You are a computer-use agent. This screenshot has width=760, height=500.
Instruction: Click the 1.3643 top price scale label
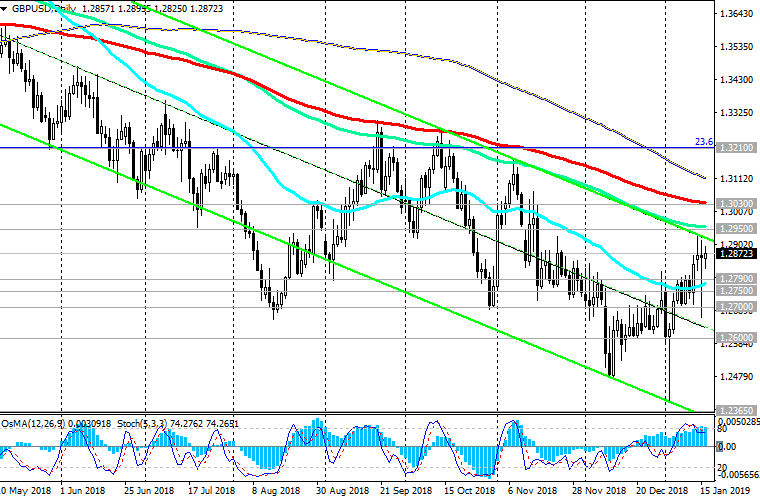coord(735,14)
